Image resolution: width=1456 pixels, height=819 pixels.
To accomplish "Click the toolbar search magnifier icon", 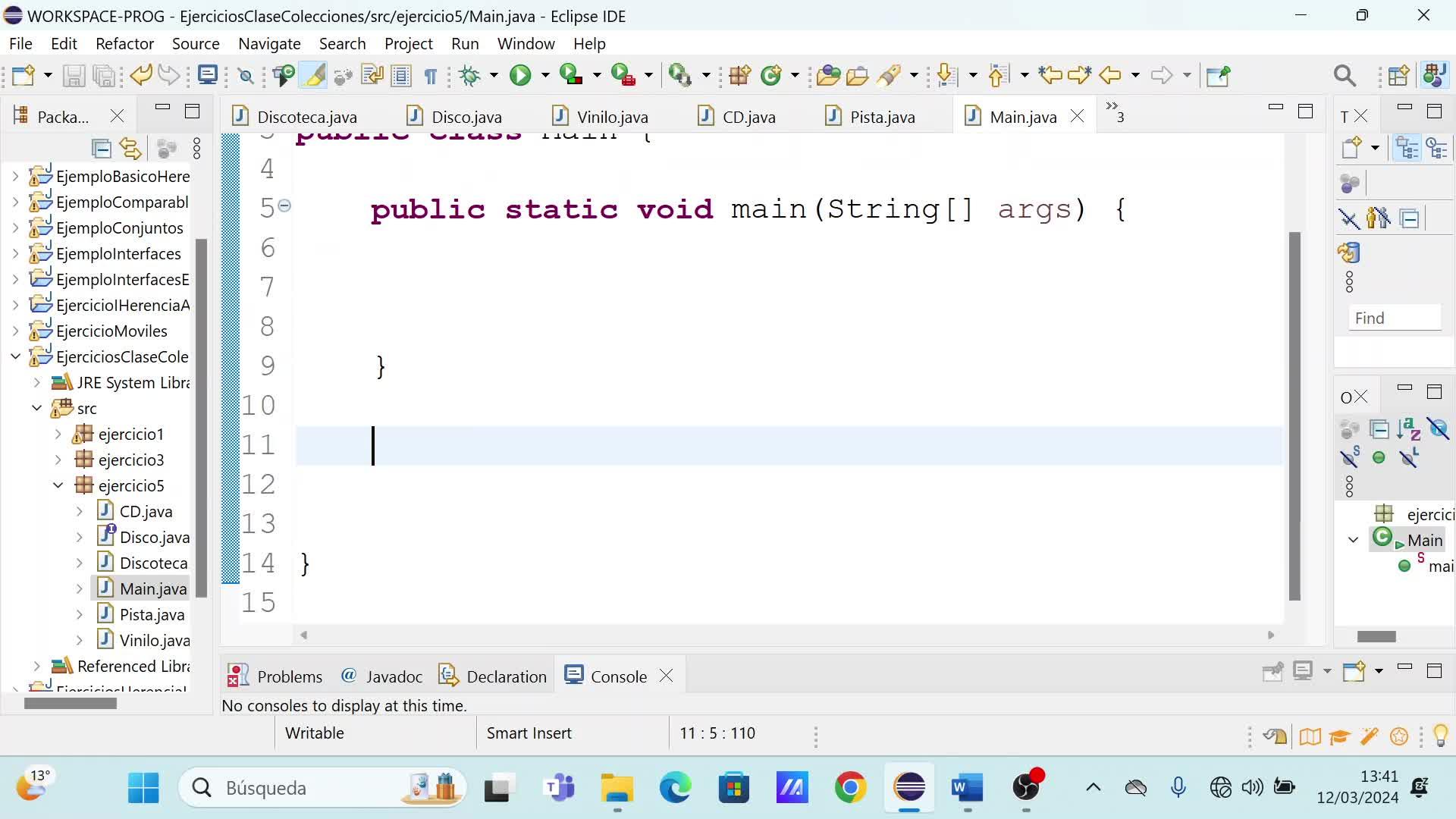I will pyautogui.click(x=1344, y=75).
